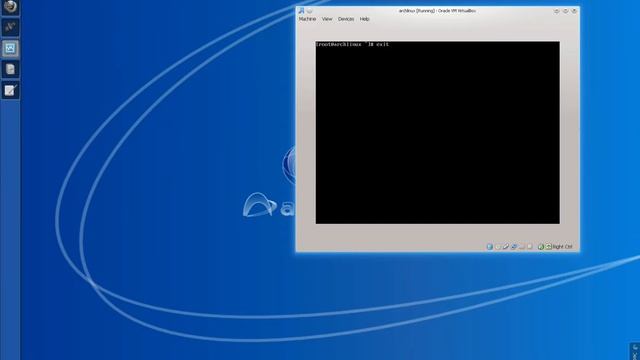Click inside the archlinux VM terminal screen
The width and height of the screenshot is (640, 360).
tap(438, 132)
